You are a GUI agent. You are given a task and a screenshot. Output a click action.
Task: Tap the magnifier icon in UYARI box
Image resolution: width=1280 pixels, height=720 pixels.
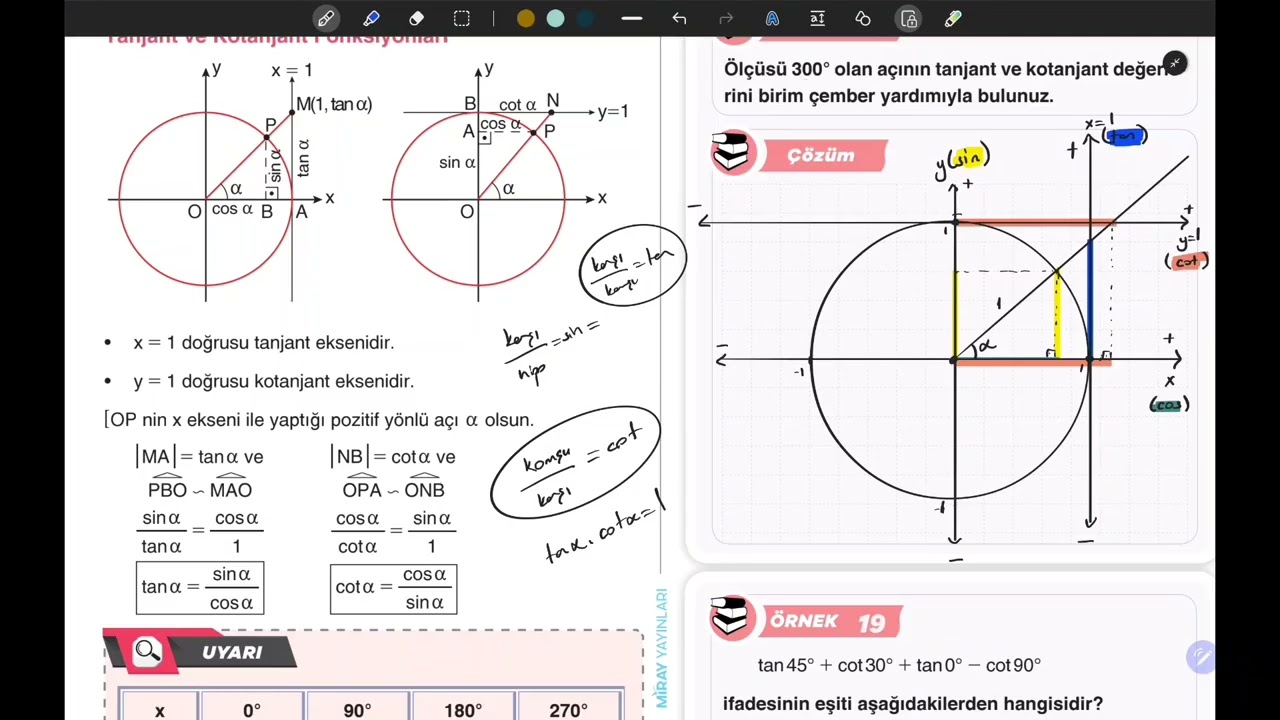click(x=148, y=652)
